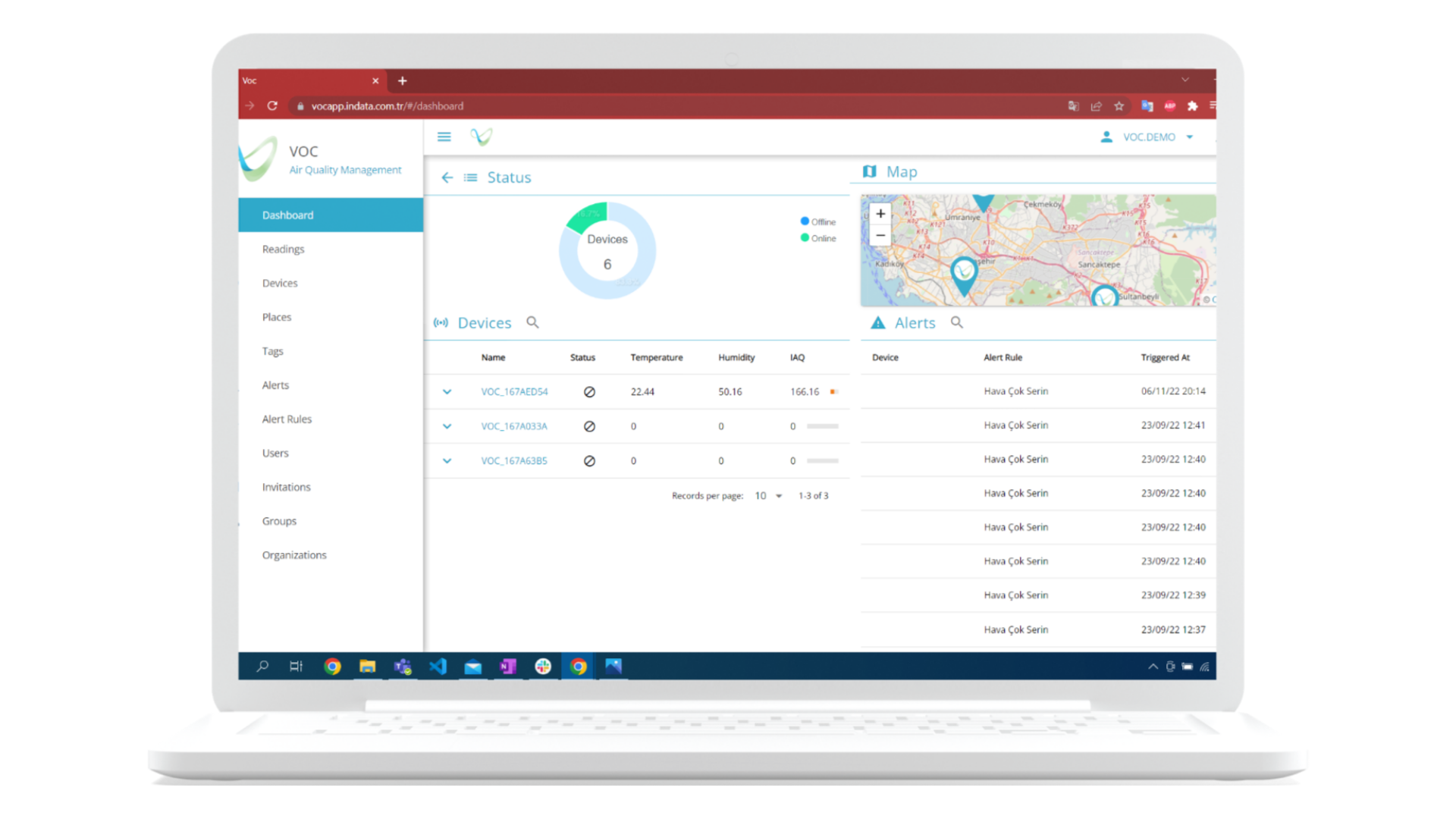Click the list icon beside the Status heading

(x=470, y=177)
